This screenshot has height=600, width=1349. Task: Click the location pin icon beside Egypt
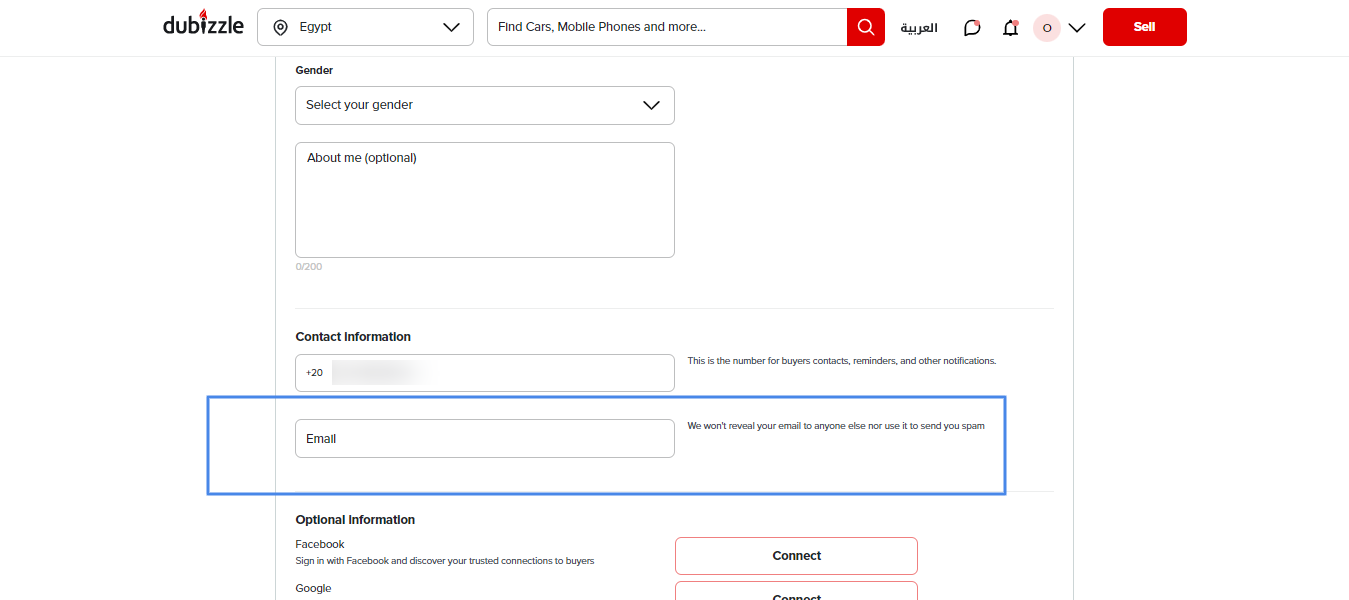click(281, 28)
